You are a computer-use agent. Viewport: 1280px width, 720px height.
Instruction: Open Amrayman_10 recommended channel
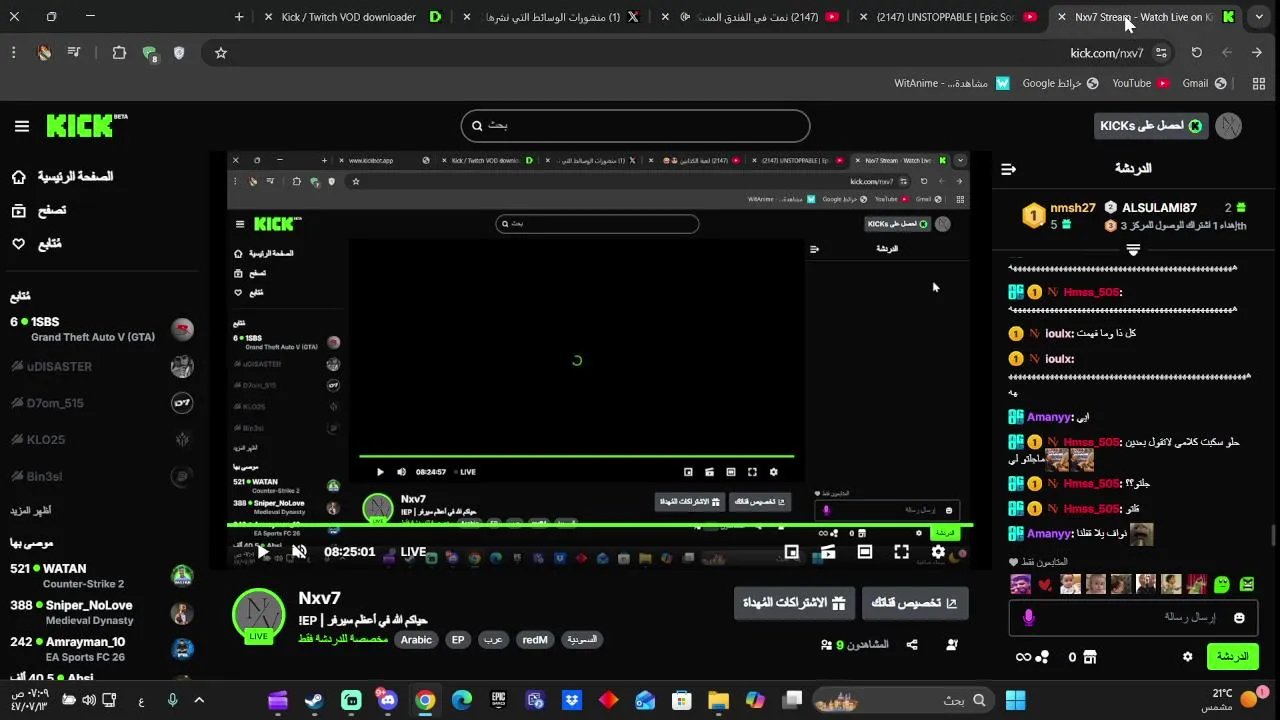100,649
